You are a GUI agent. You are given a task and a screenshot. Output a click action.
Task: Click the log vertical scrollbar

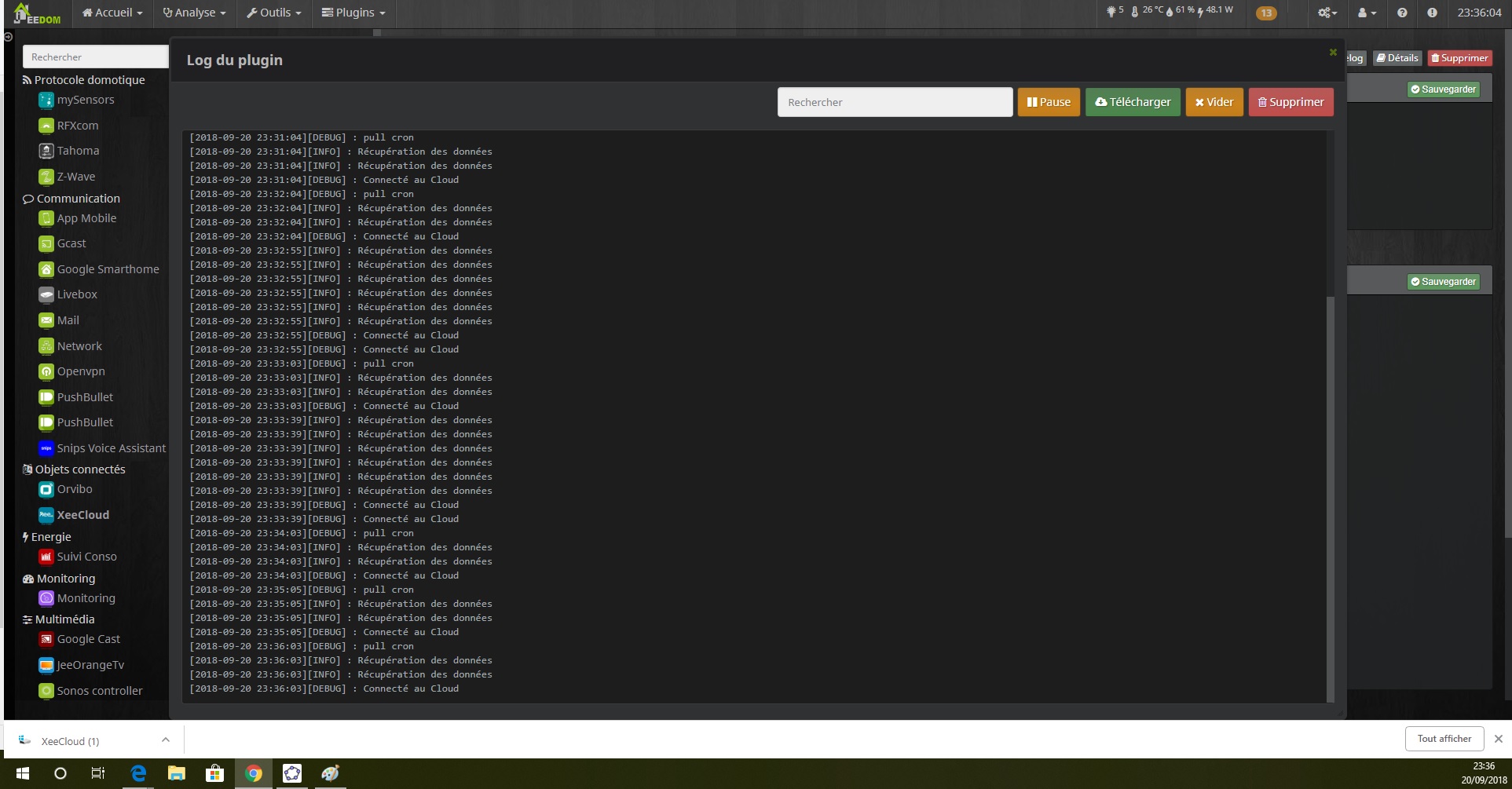pos(1330,499)
